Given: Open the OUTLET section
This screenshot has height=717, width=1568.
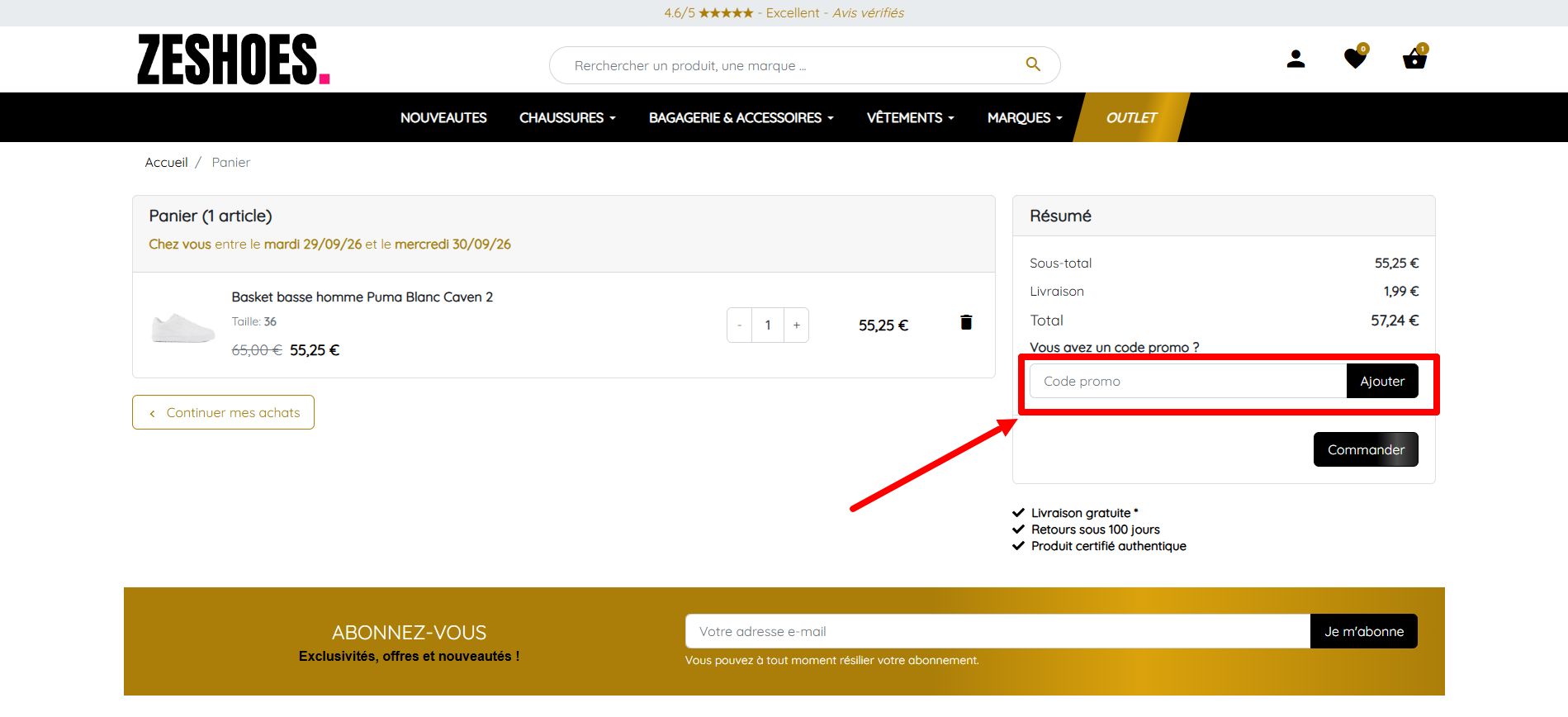Looking at the screenshot, I should [x=1131, y=118].
